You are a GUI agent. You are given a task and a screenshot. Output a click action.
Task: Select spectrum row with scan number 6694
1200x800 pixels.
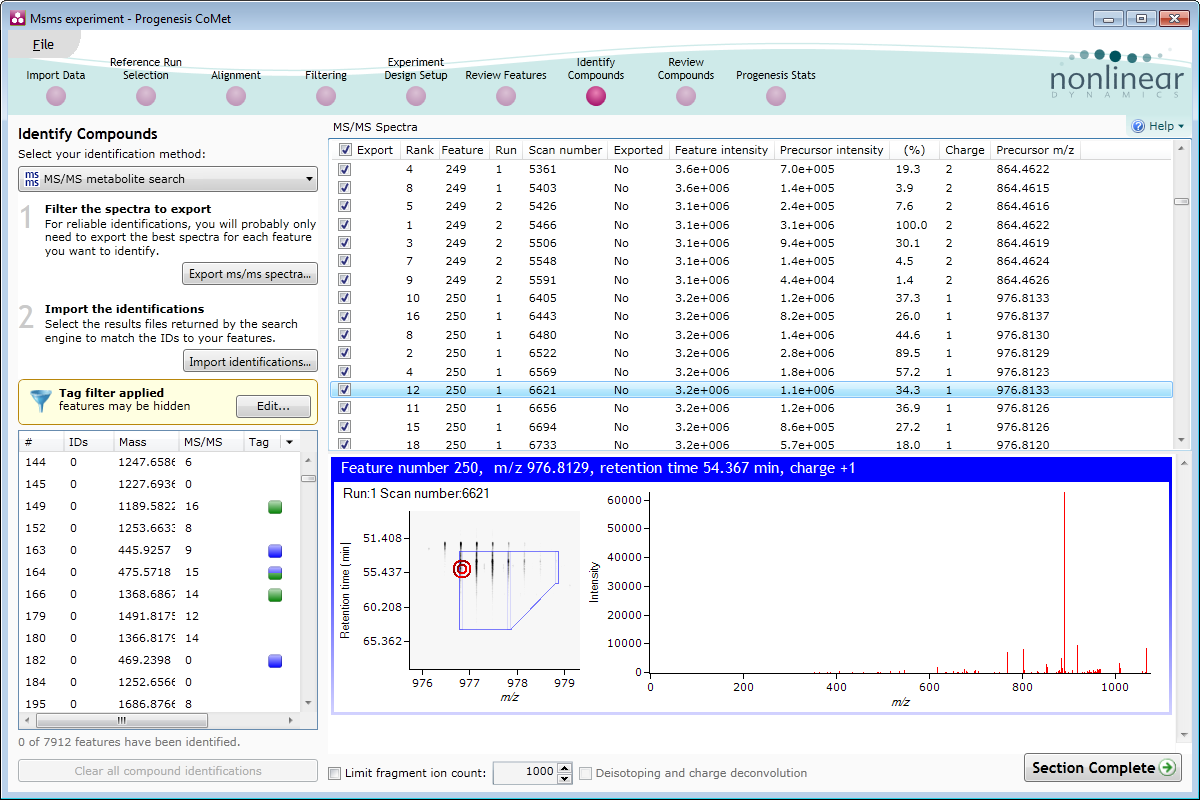tap(751, 427)
